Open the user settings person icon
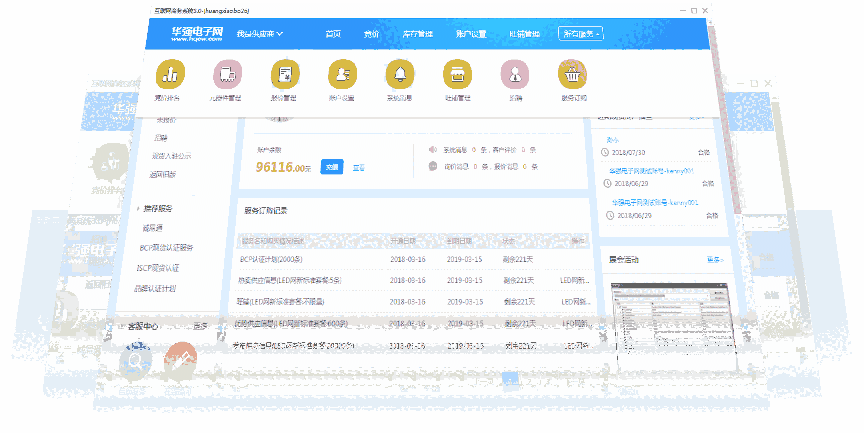The height and width of the screenshot is (433, 864). point(343,74)
